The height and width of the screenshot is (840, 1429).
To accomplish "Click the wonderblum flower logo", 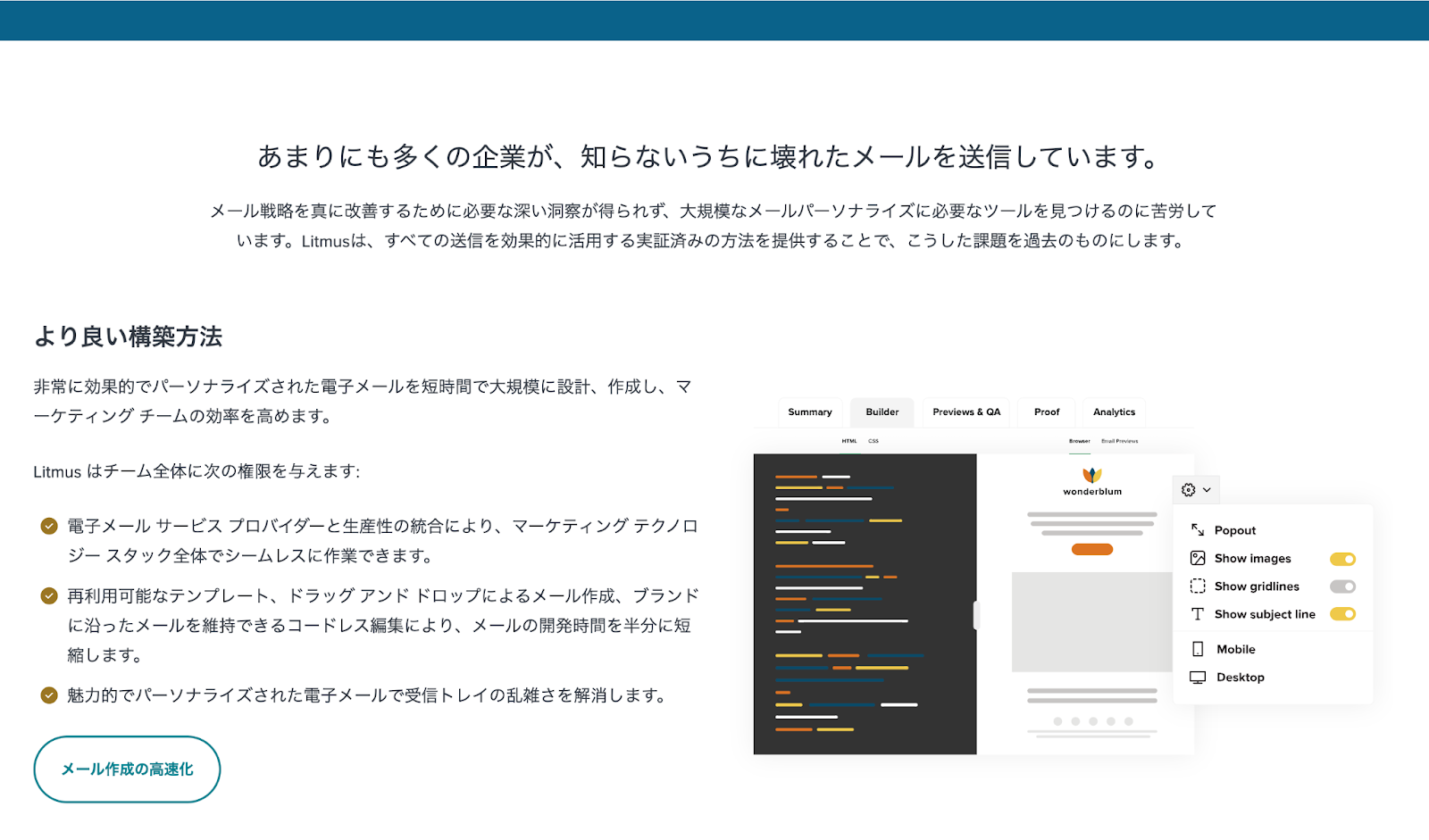I will 1092,475.
